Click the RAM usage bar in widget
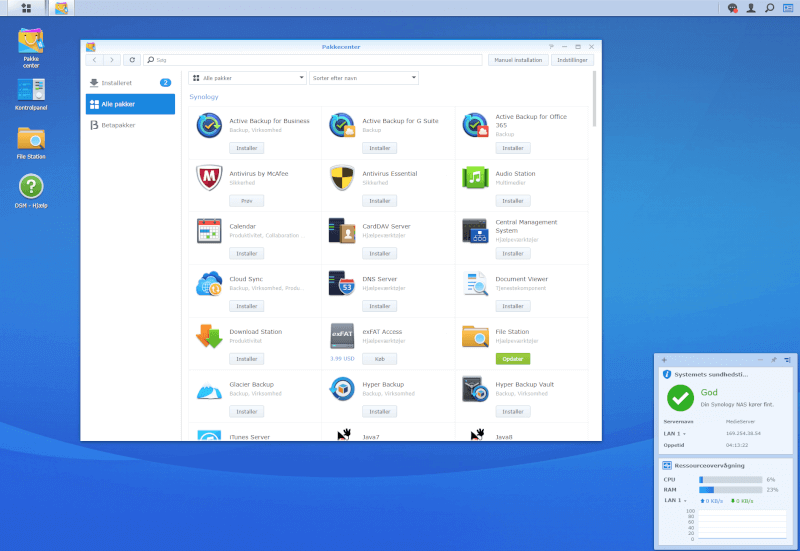800x551 pixels. coord(731,490)
